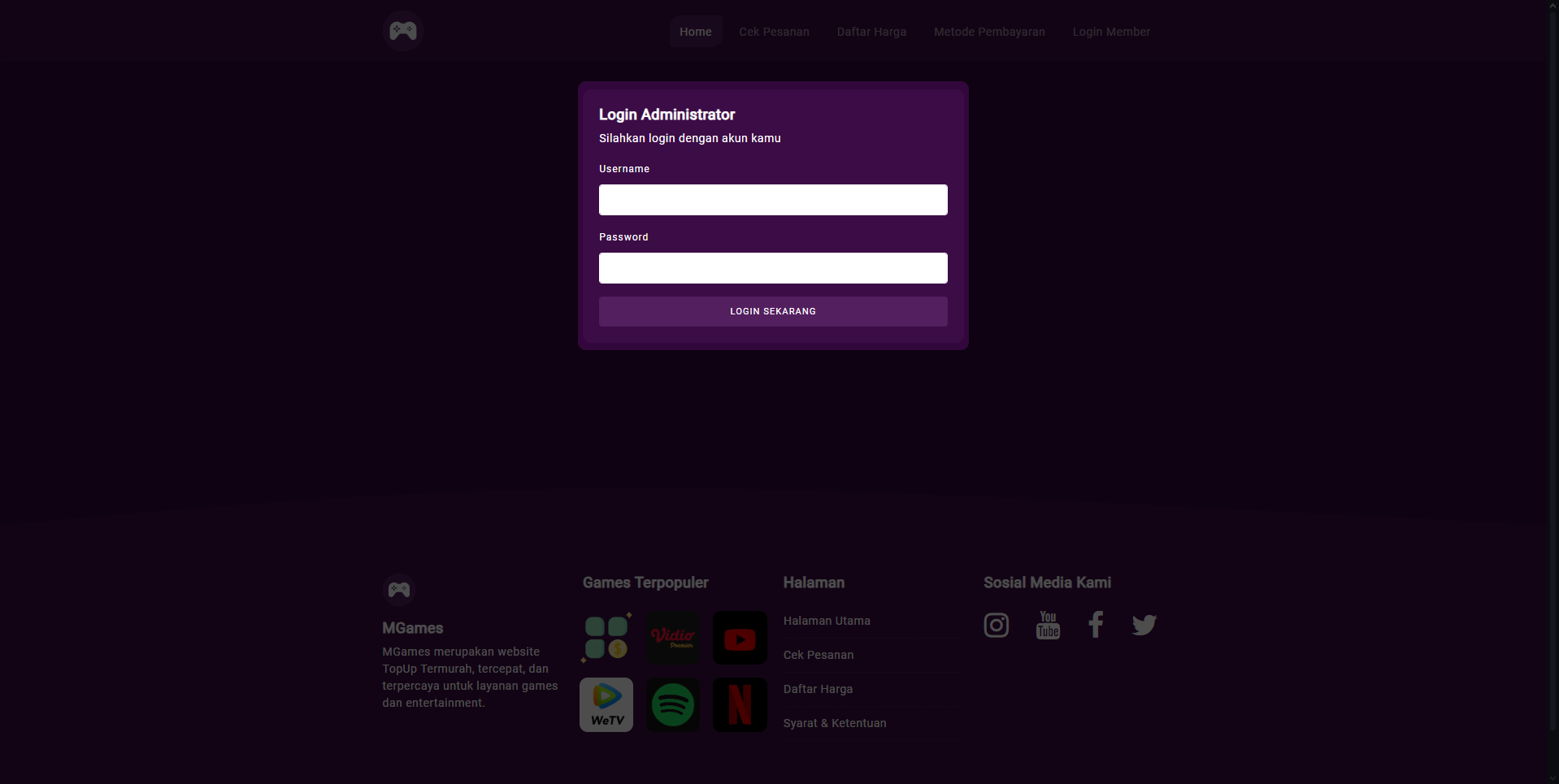Open Daftar Harga in the top navigation
This screenshot has width=1559, height=784.
pyautogui.click(x=871, y=32)
